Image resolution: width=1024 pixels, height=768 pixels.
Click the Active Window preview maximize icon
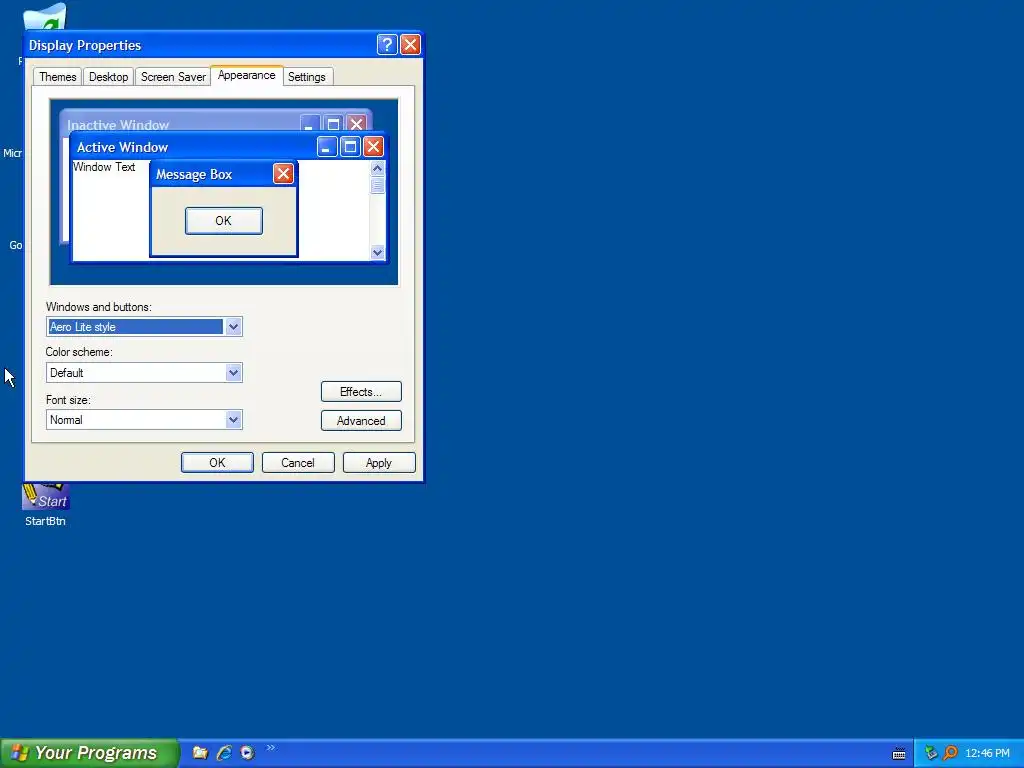[x=350, y=147]
